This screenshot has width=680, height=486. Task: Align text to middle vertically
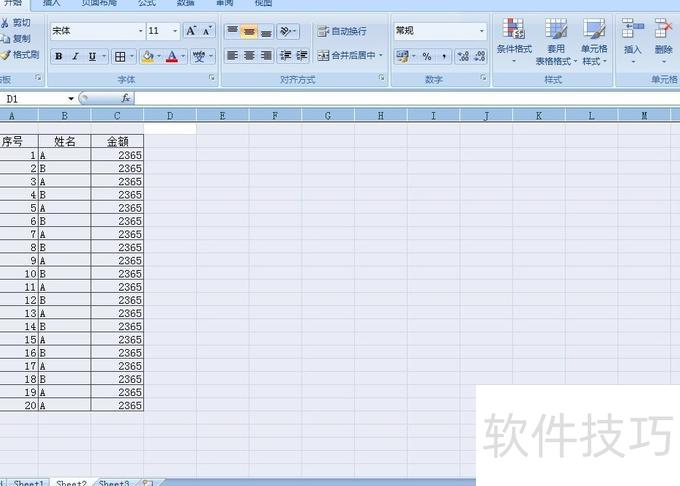click(249, 31)
